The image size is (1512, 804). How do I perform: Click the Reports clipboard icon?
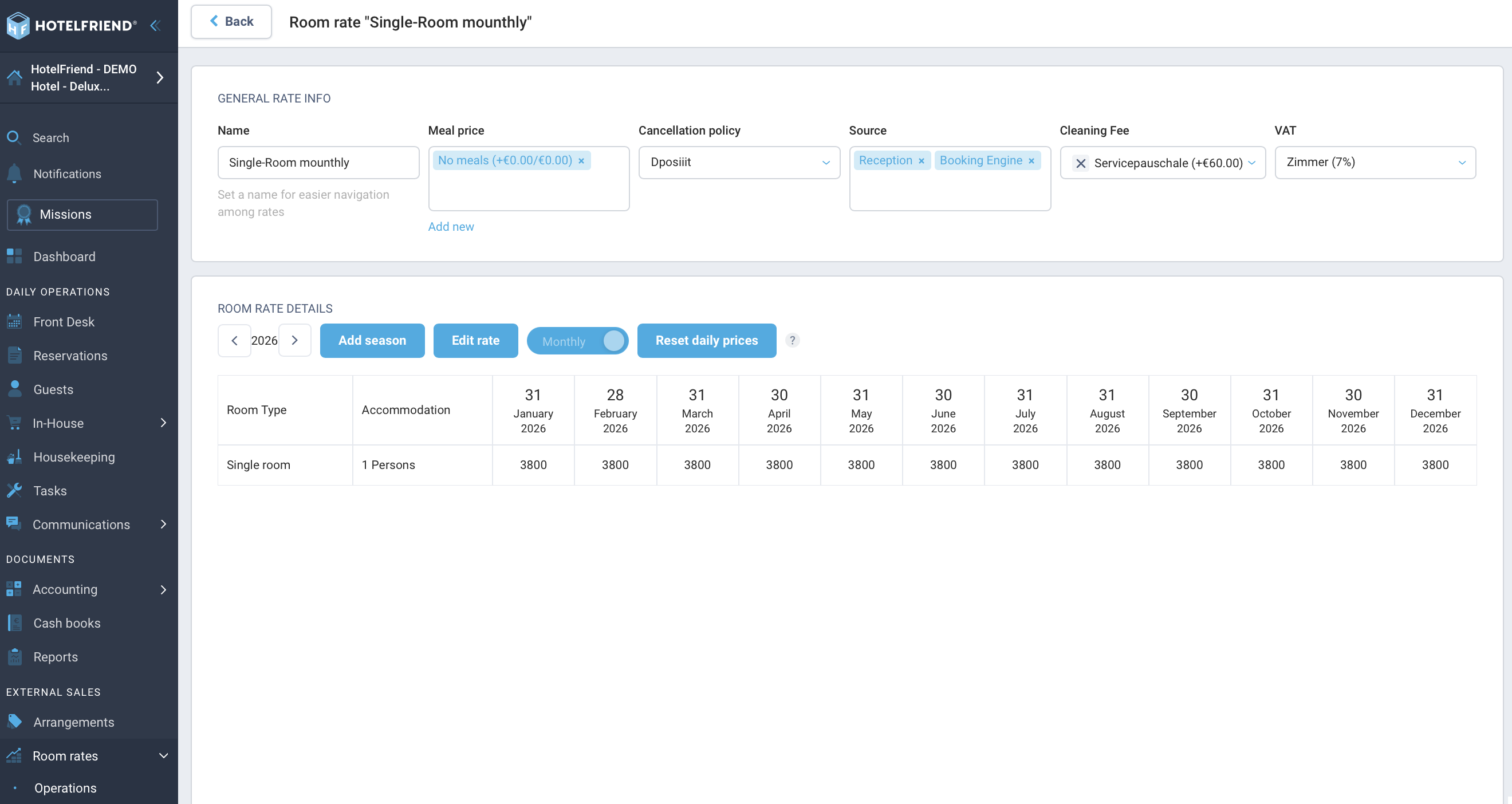pos(14,657)
